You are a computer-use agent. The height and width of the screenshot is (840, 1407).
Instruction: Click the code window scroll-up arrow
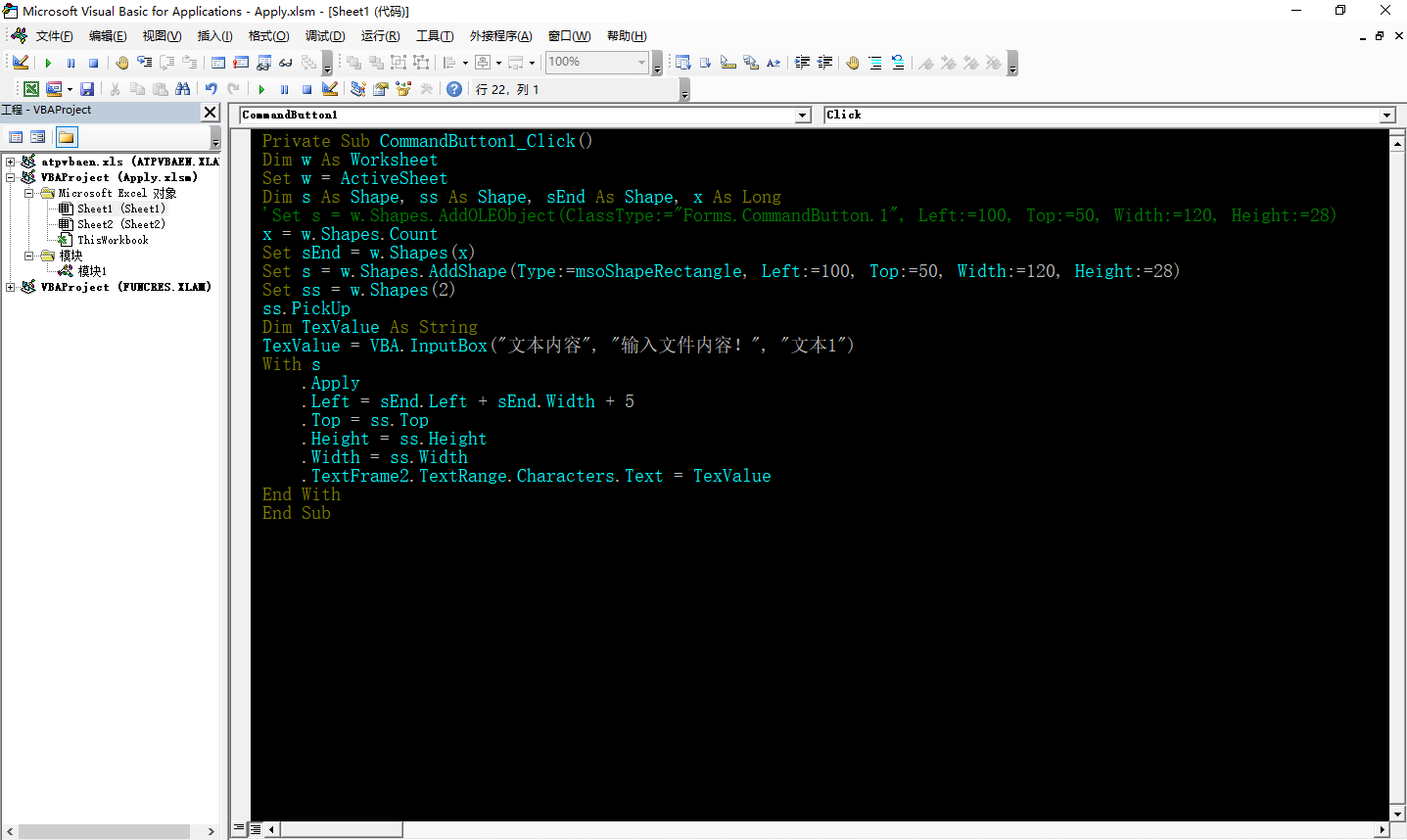1397,143
